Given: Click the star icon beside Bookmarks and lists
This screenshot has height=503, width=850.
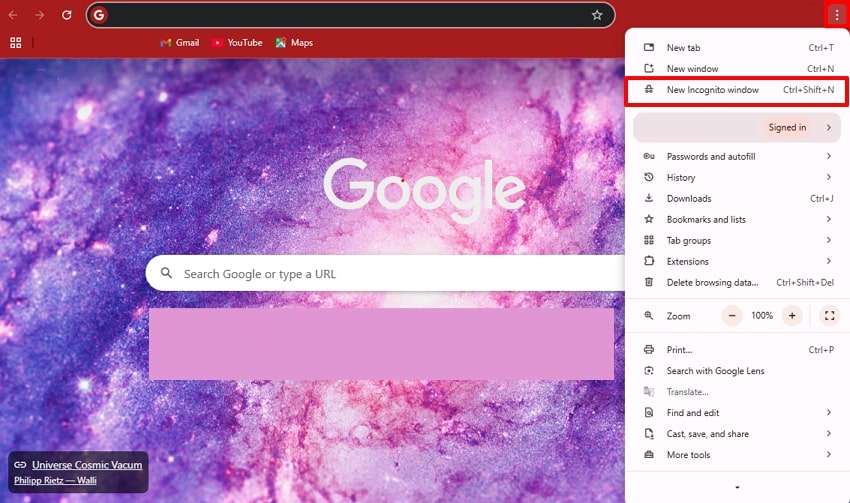Looking at the screenshot, I should click(648, 220).
